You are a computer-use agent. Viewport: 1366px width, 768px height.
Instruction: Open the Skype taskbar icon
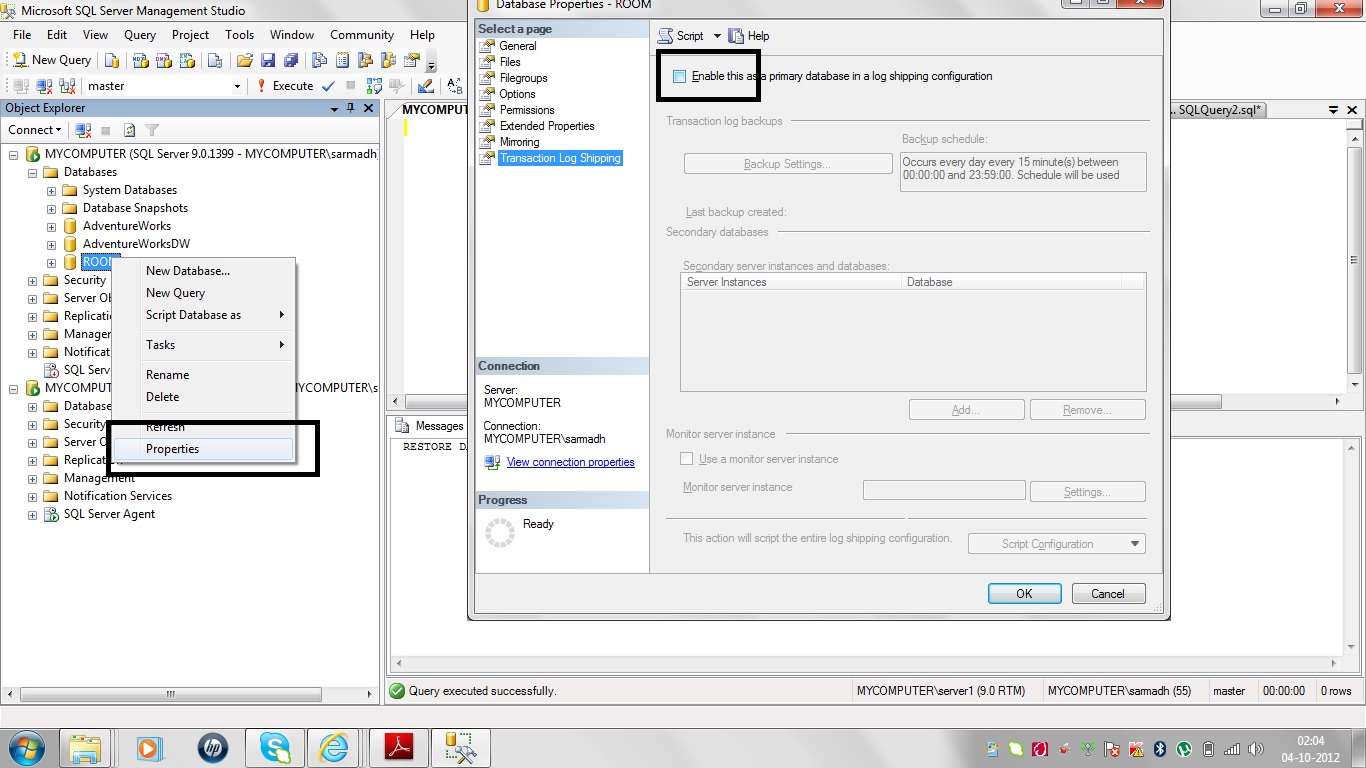[274, 747]
